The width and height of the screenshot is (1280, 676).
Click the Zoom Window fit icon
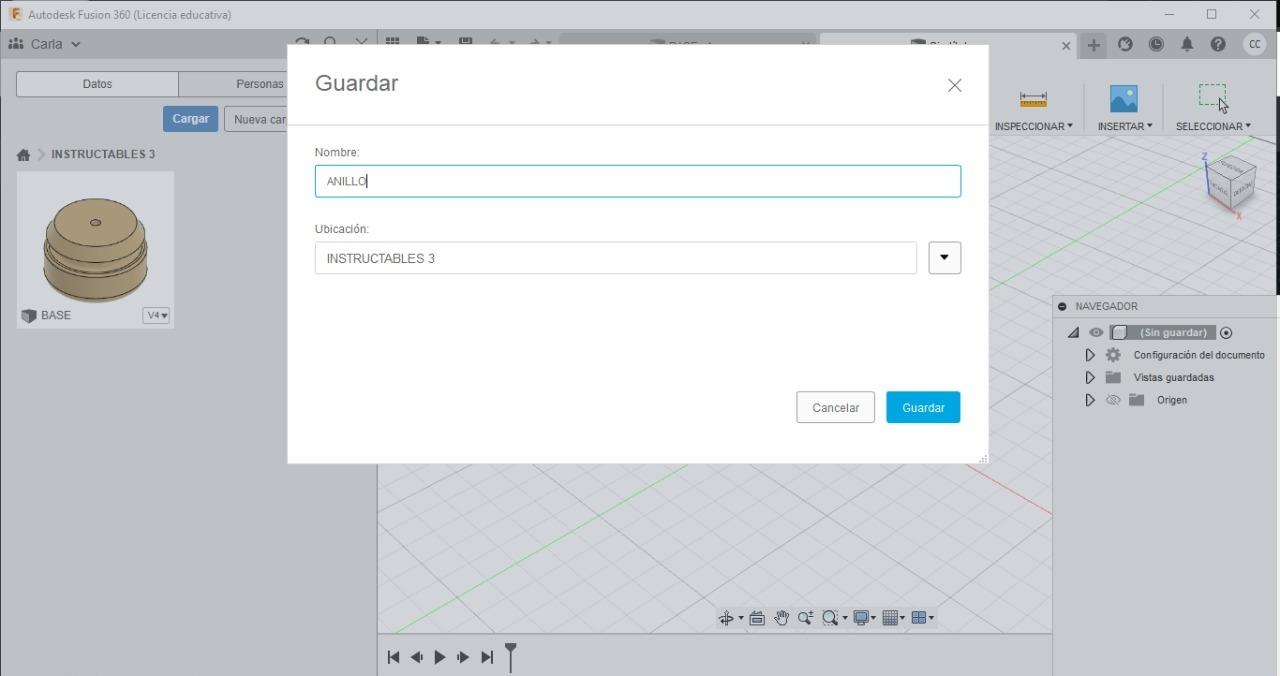[x=830, y=618]
